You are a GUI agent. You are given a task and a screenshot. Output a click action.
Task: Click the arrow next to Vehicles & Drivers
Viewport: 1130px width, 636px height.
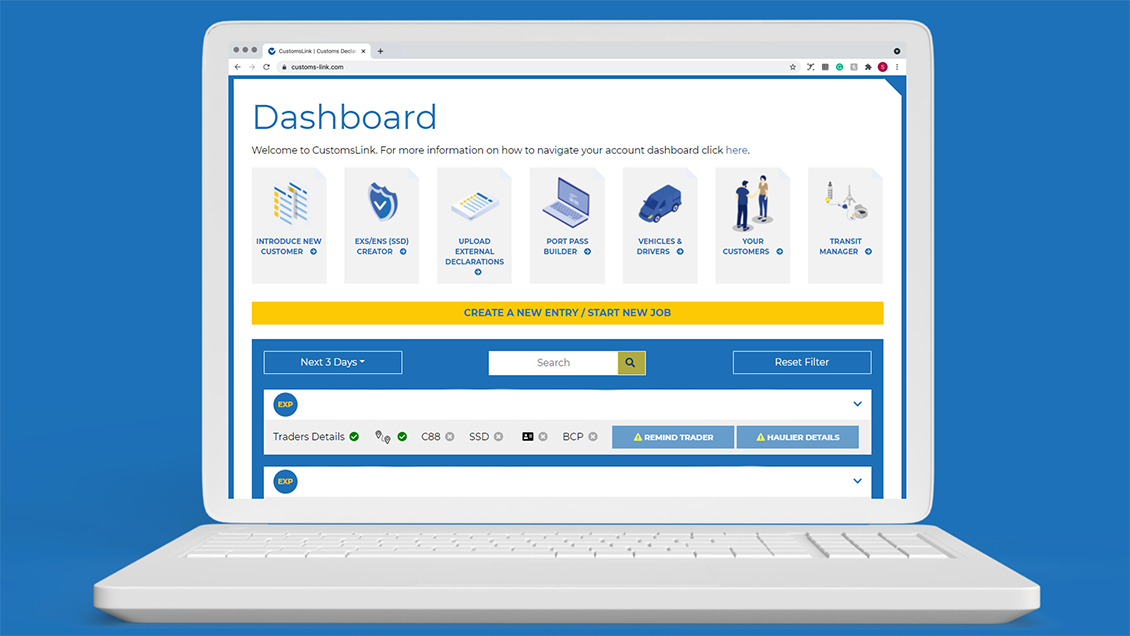point(680,251)
